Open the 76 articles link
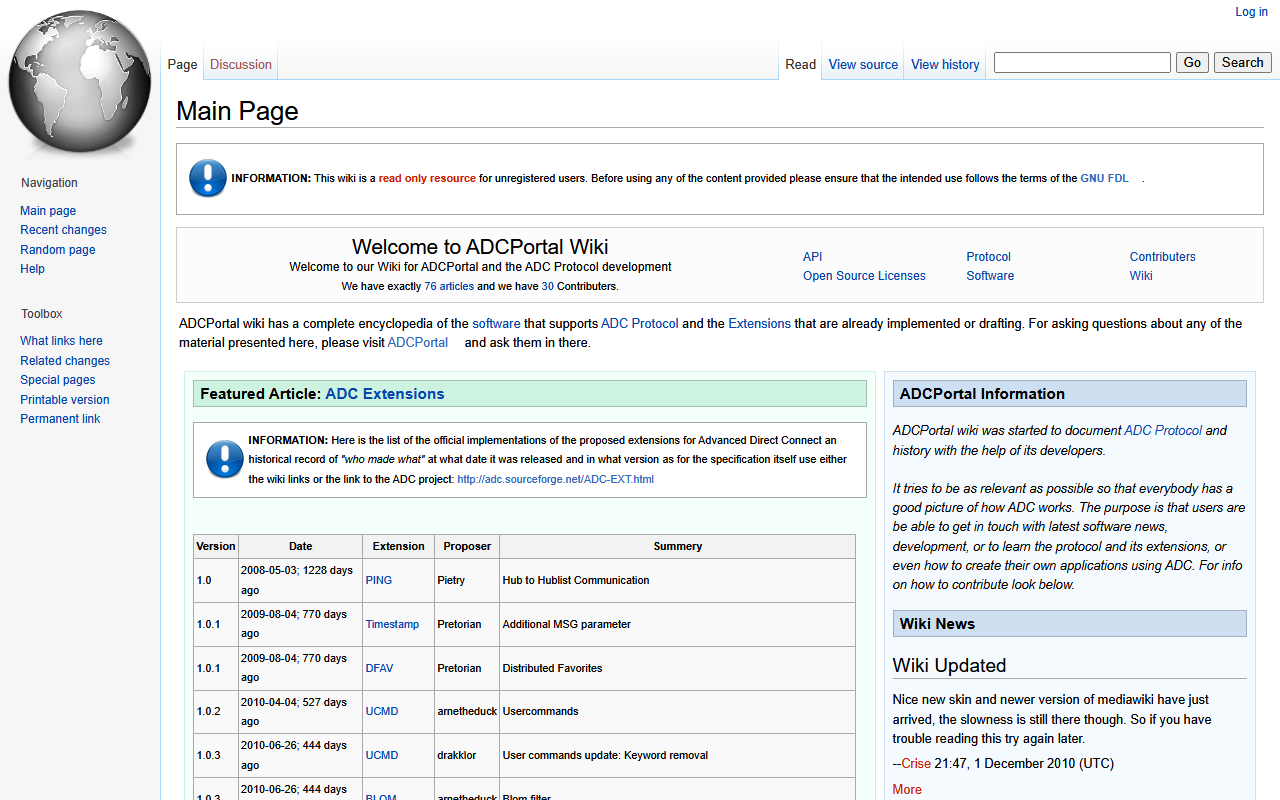 [x=449, y=286]
